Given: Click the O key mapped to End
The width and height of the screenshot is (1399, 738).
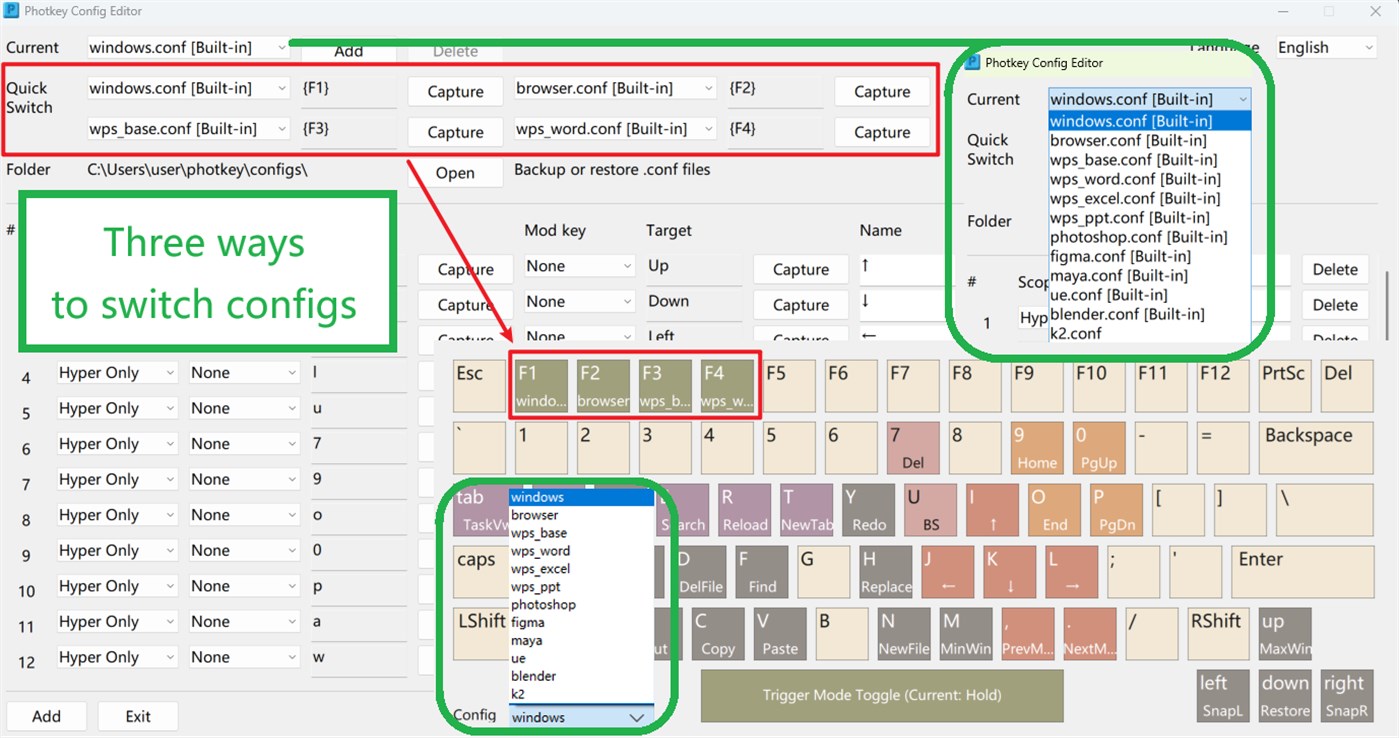Looking at the screenshot, I should click(1054, 510).
